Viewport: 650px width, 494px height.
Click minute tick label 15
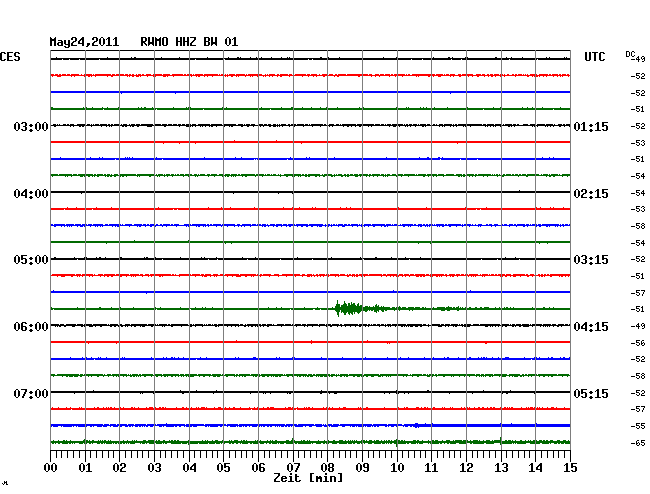(570, 467)
